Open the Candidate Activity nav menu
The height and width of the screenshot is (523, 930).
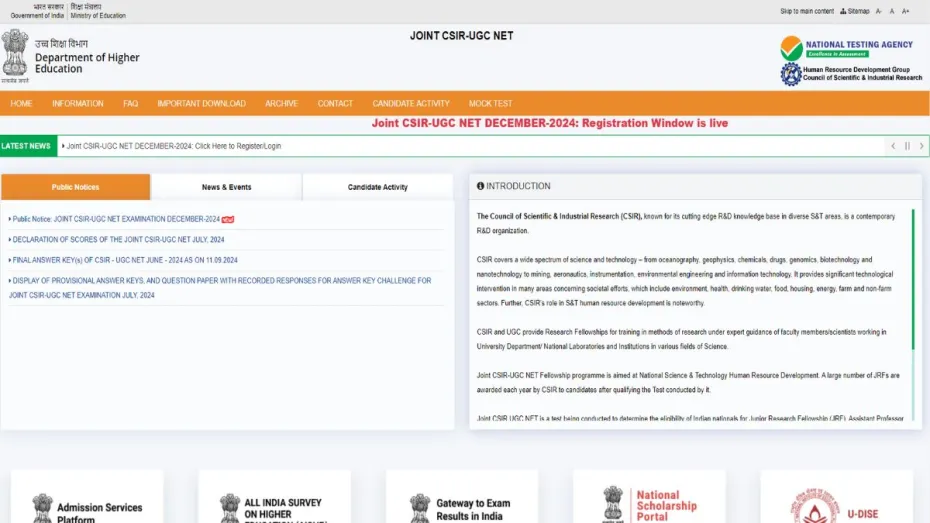pos(411,103)
